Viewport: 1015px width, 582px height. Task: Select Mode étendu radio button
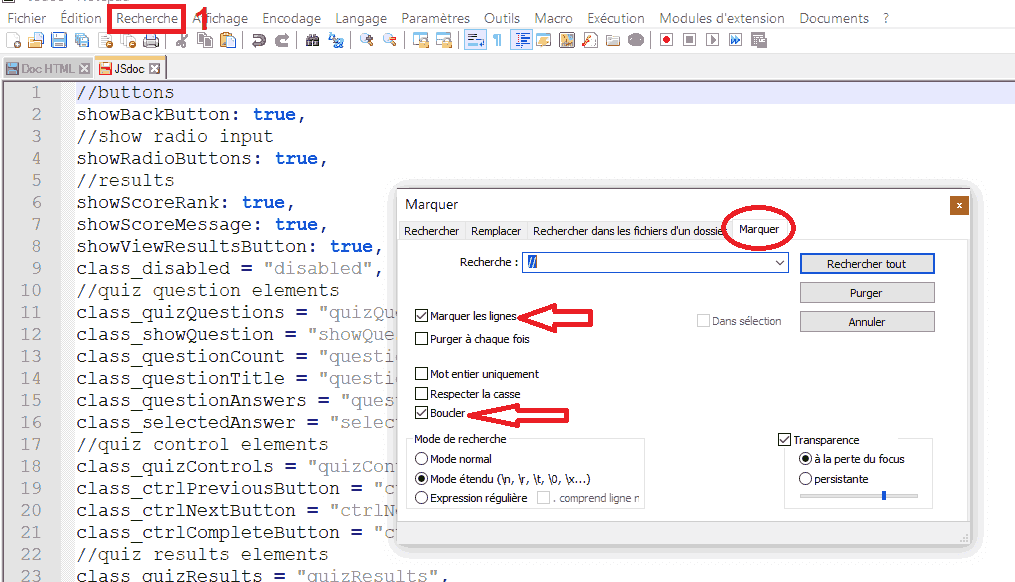pyautogui.click(x=421, y=479)
